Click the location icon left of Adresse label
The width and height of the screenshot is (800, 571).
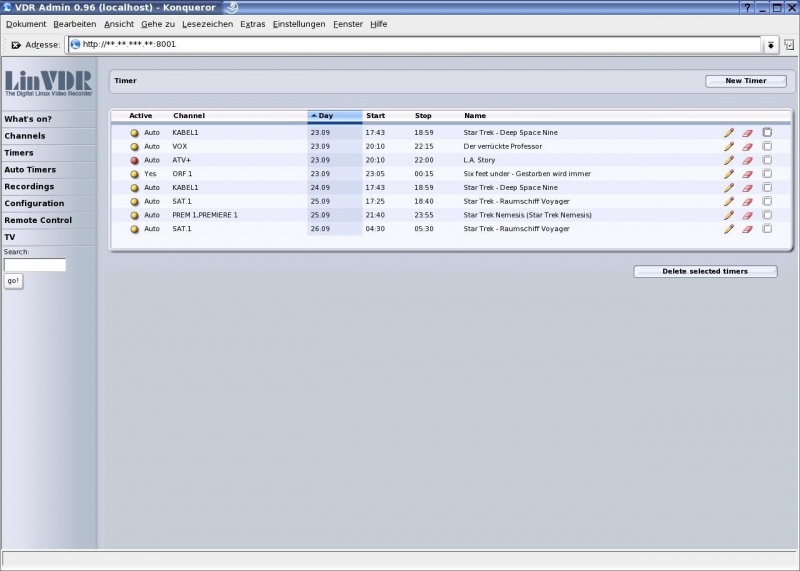[15, 45]
